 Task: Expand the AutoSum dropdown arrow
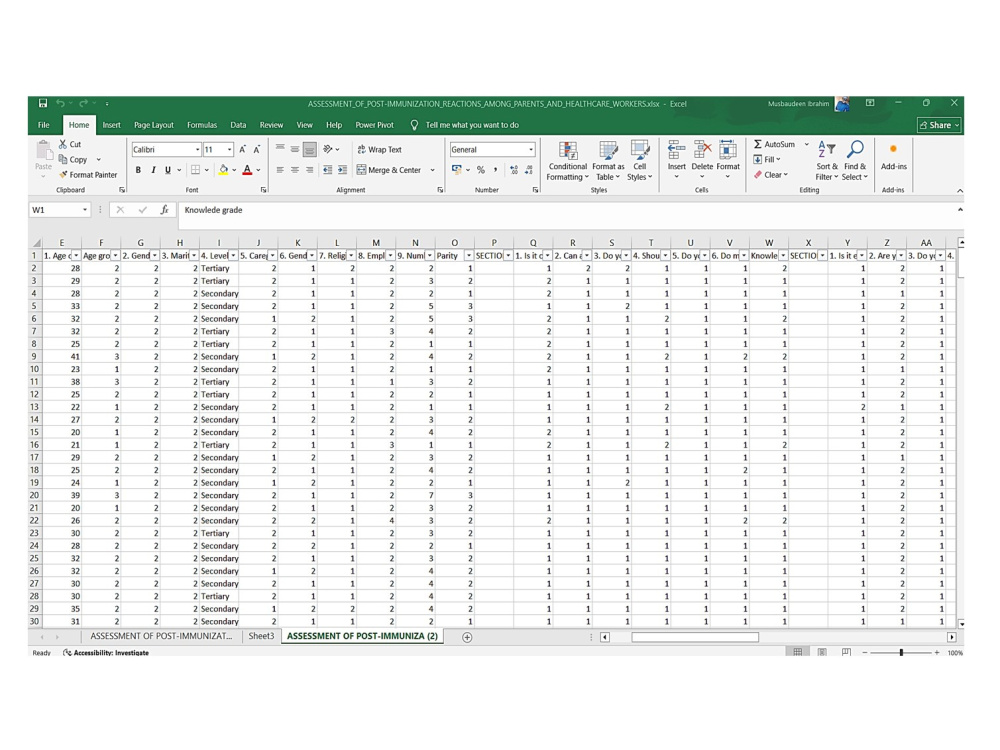[x=806, y=144]
